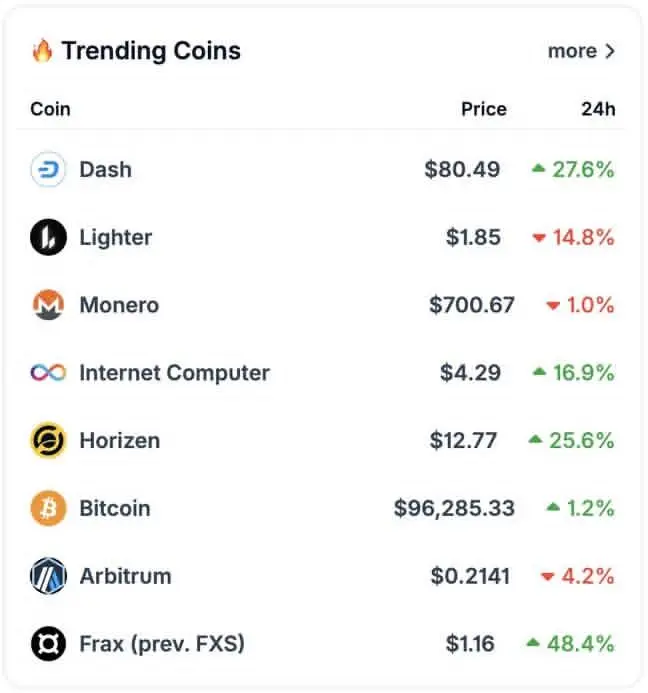
Task: Click the Internet Computer infinity logo
Action: click(48, 373)
